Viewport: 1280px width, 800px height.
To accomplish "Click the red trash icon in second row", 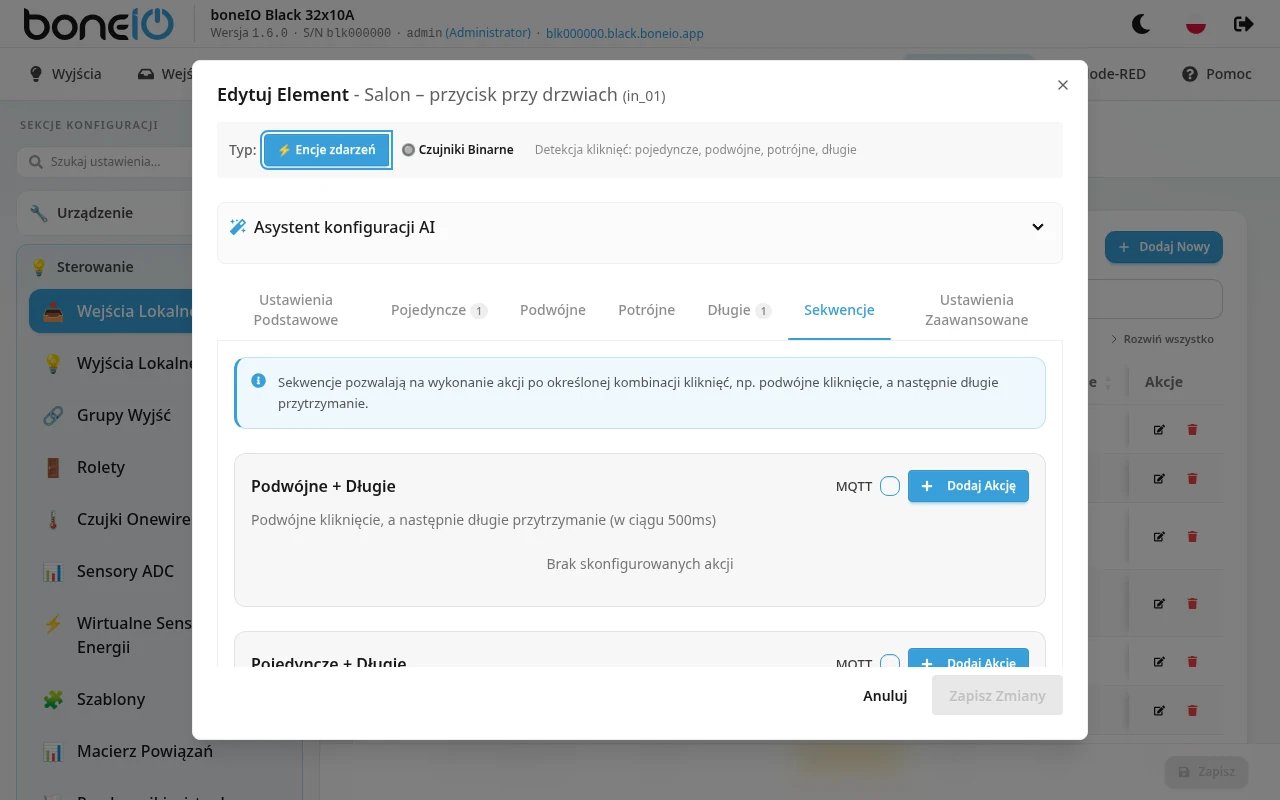I will tap(1192, 479).
